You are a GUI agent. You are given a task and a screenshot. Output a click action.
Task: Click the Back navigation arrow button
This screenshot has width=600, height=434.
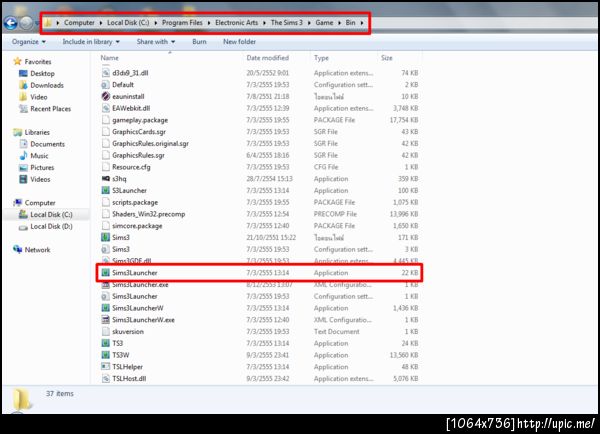pos(10,23)
